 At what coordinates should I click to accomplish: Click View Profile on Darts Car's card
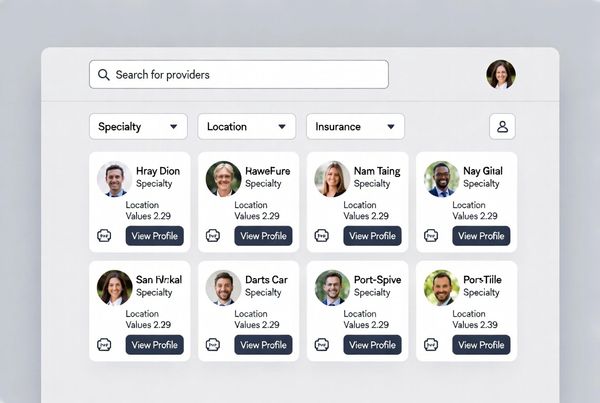[x=264, y=345]
